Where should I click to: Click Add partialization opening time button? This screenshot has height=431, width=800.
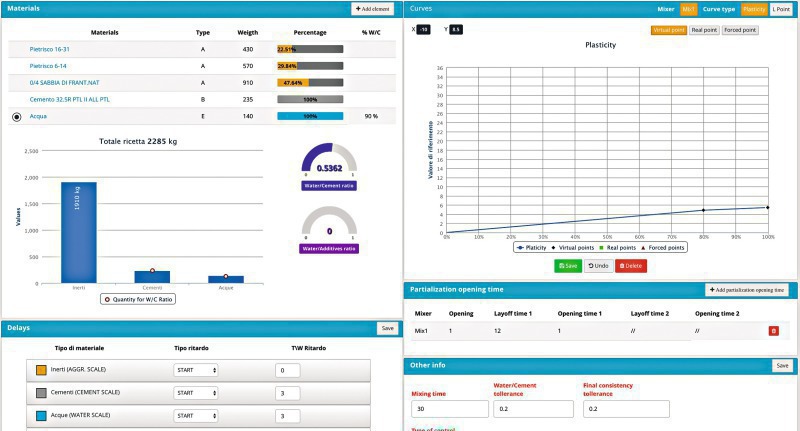(x=747, y=290)
